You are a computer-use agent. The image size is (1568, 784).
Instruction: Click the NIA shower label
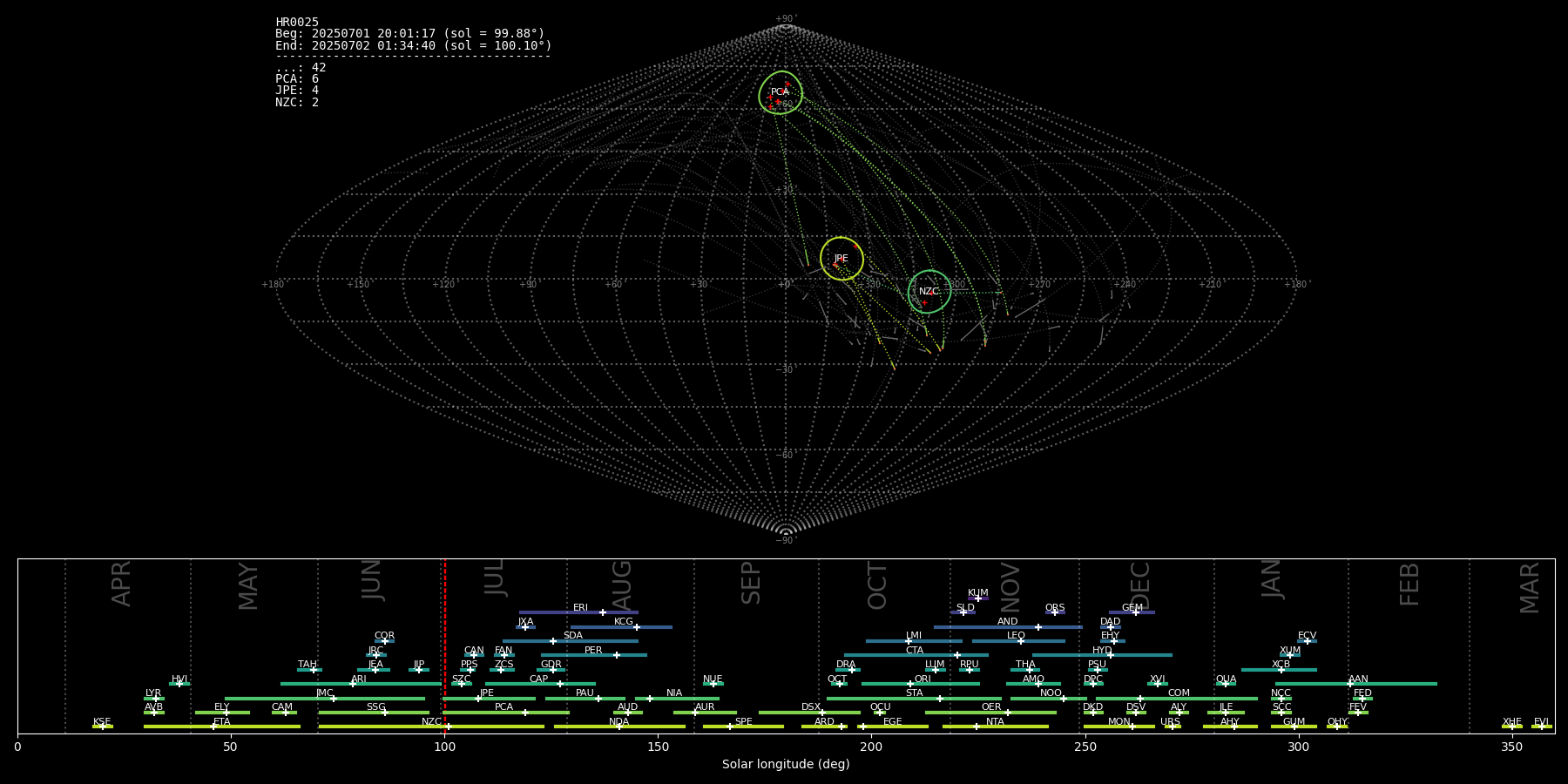coord(674,693)
